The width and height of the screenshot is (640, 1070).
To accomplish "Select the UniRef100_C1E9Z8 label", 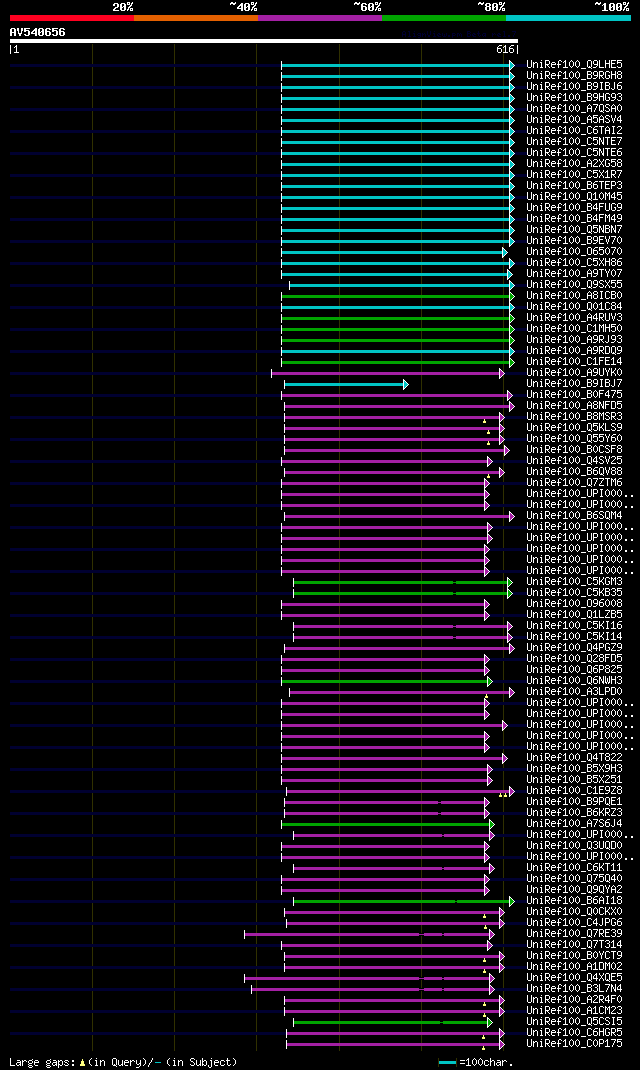I will coord(574,790).
